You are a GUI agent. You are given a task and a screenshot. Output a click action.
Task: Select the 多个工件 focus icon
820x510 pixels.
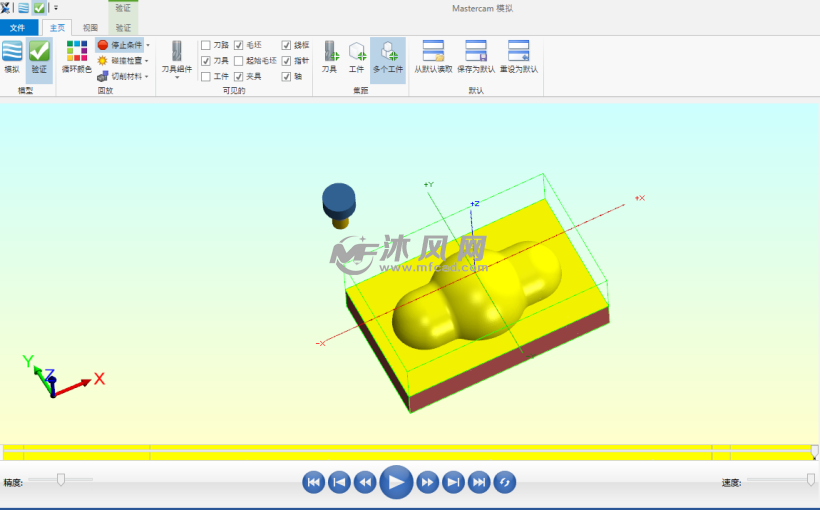tap(389, 51)
